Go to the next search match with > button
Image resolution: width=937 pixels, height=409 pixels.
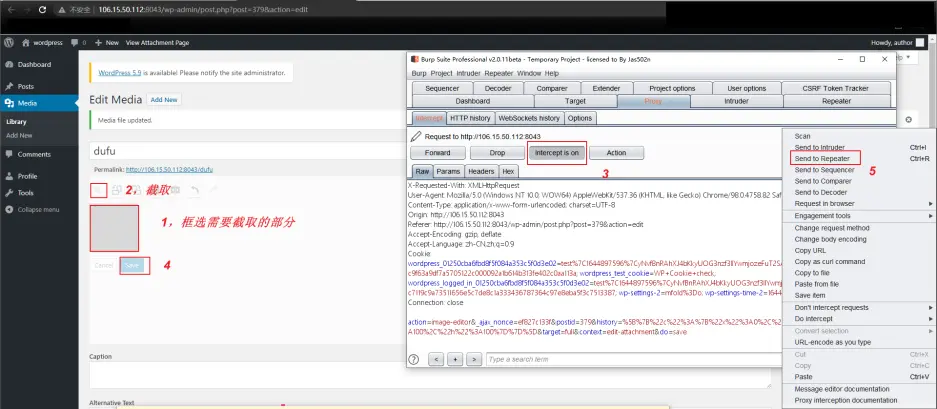click(x=474, y=359)
